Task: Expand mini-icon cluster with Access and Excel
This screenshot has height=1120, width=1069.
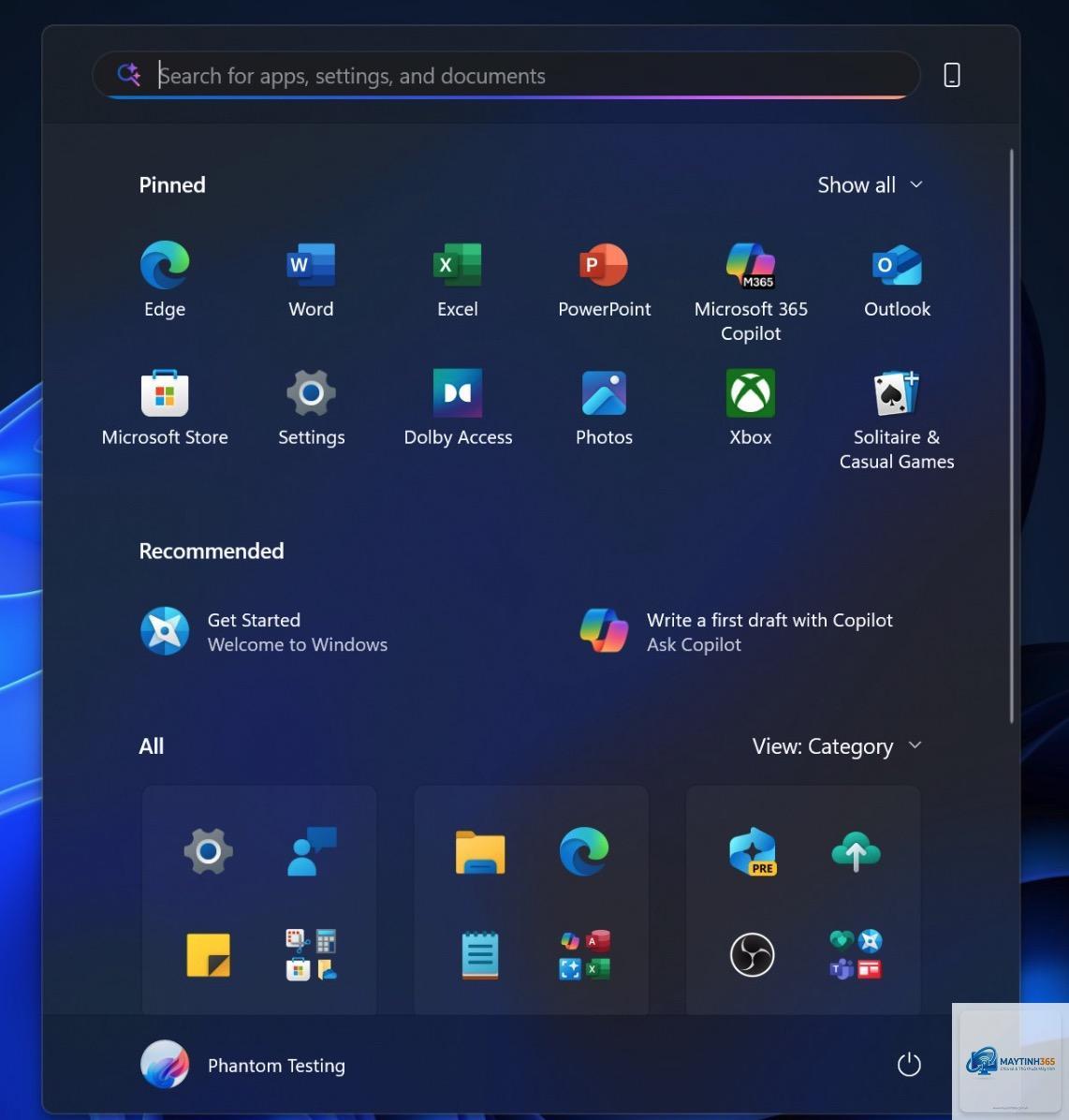Action: [x=584, y=955]
